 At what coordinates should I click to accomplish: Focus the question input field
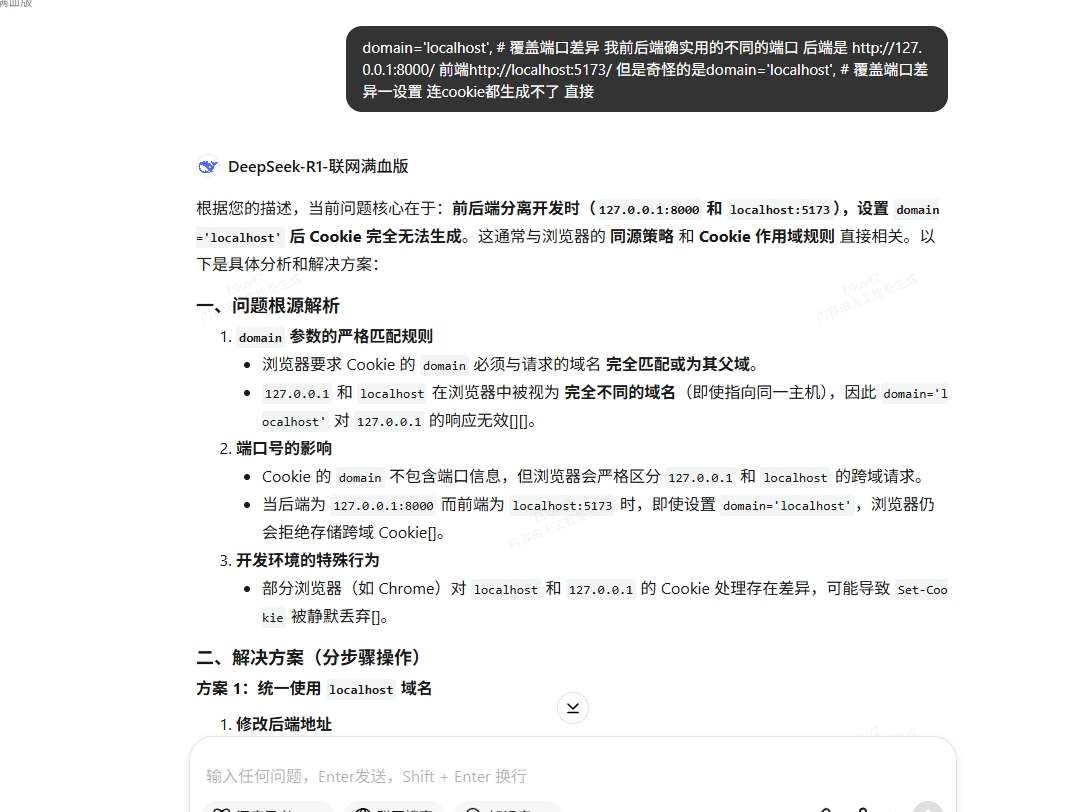pos(572,776)
